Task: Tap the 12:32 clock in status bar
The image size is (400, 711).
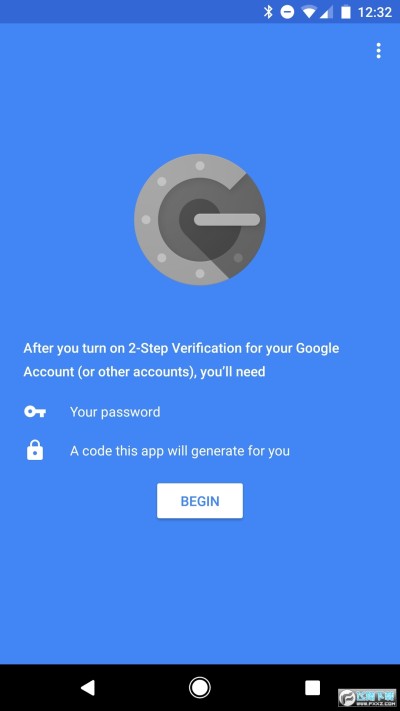Action: pyautogui.click(x=375, y=12)
